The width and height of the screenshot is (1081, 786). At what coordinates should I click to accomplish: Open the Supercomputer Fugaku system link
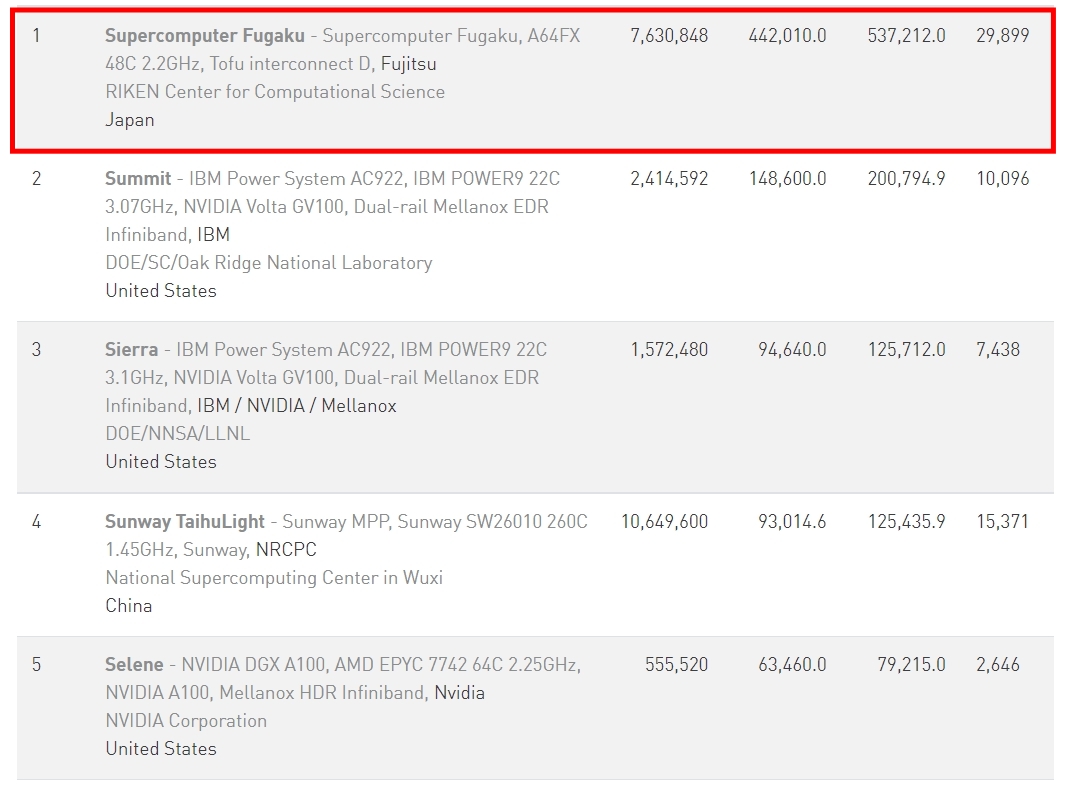tap(204, 36)
